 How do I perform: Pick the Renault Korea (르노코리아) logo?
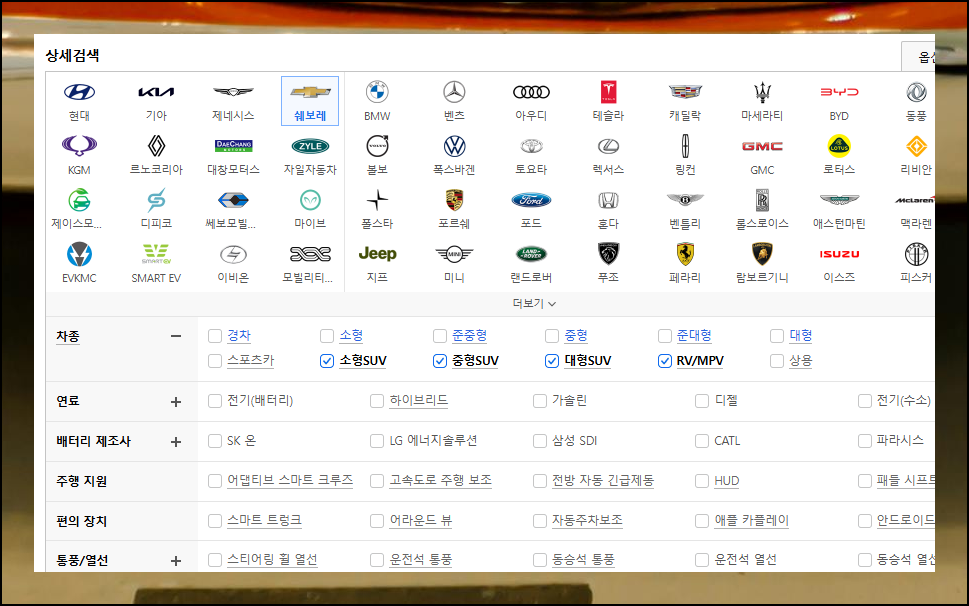[156, 146]
